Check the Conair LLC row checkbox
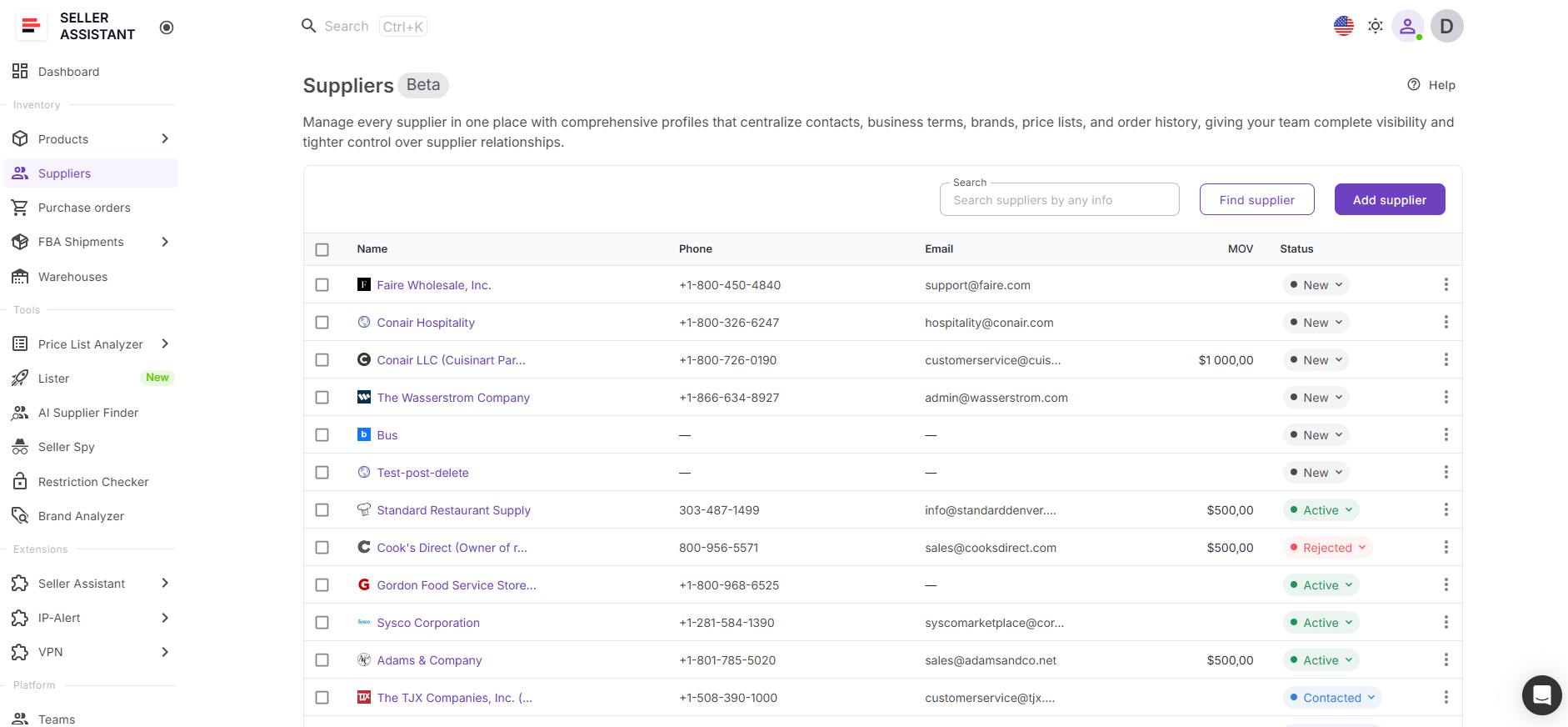The height and width of the screenshot is (727, 1568). (322, 360)
